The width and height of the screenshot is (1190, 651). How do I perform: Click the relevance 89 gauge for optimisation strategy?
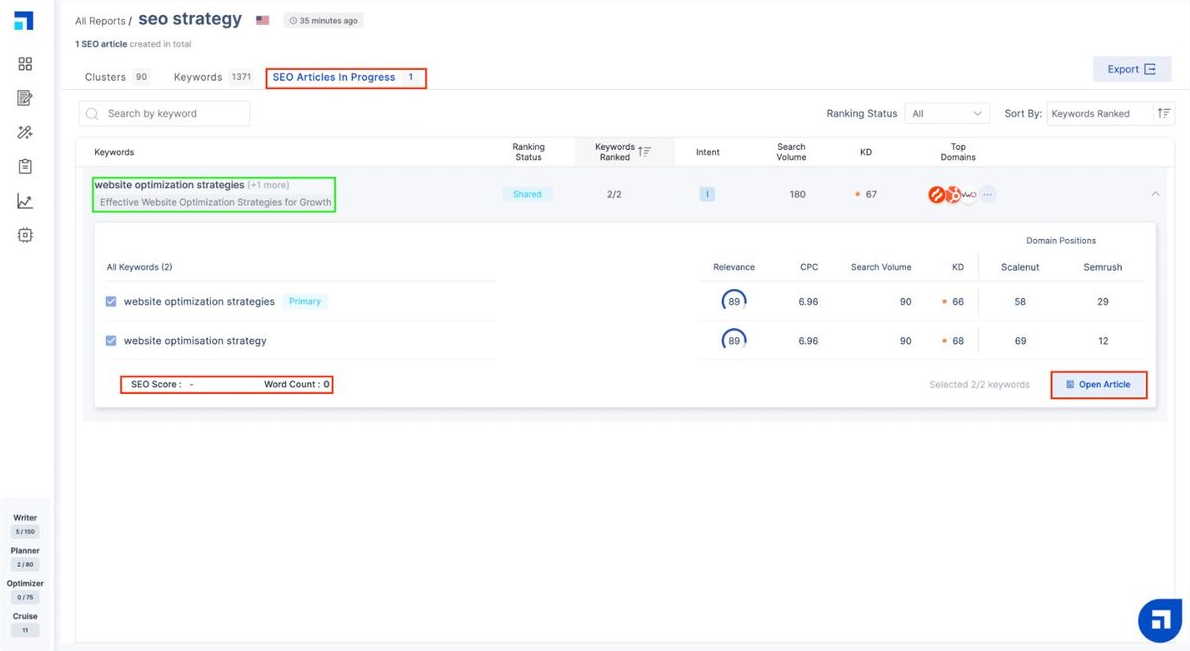[733, 341]
